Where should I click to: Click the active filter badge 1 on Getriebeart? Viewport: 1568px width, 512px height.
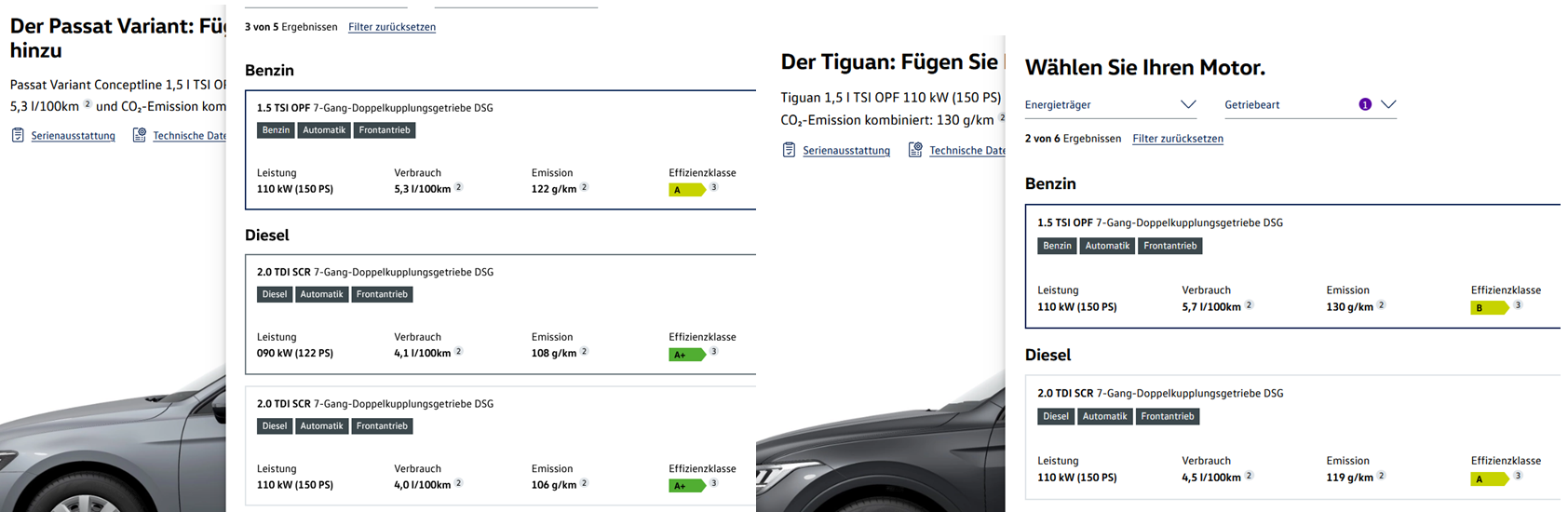[1365, 104]
